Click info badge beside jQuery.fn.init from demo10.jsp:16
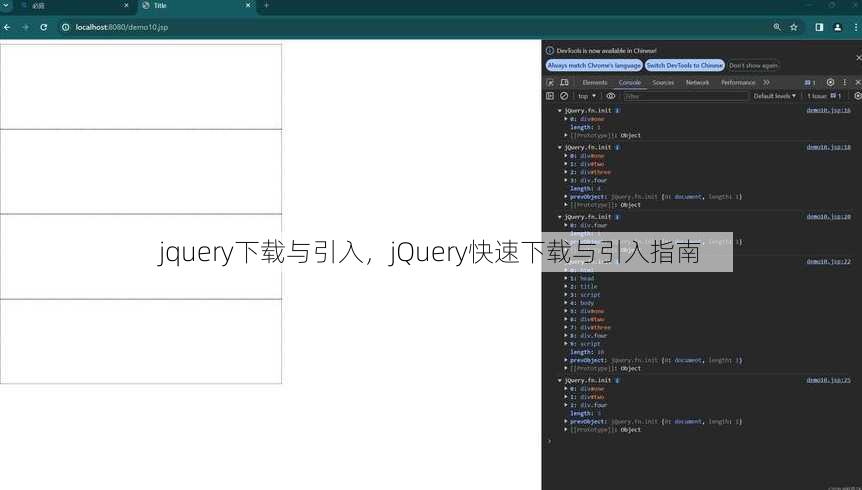Image resolution: width=862 pixels, height=490 pixels. tap(617, 111)
